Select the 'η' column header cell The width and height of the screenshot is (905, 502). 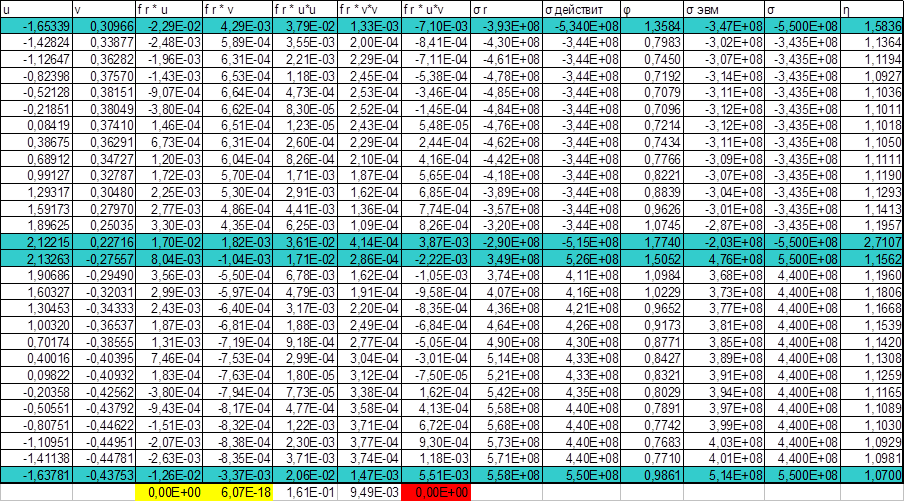click(873, 7)
